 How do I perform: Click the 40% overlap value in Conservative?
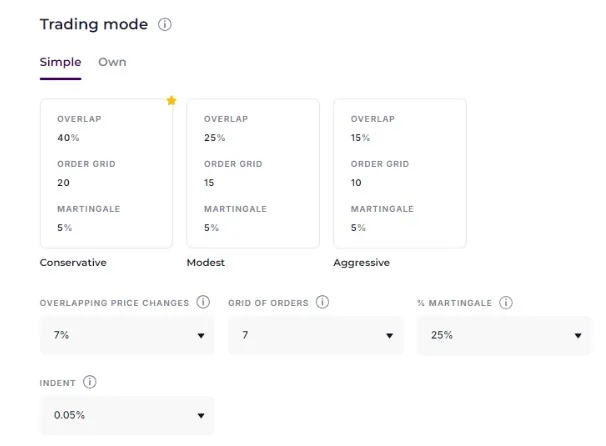pos(68,138)
